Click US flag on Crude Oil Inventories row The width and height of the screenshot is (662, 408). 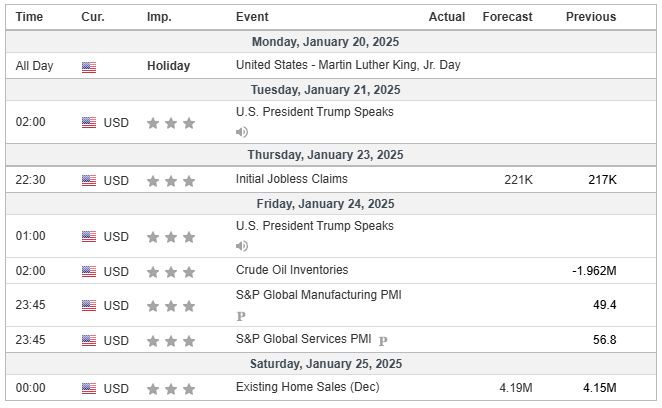[89, 271]
